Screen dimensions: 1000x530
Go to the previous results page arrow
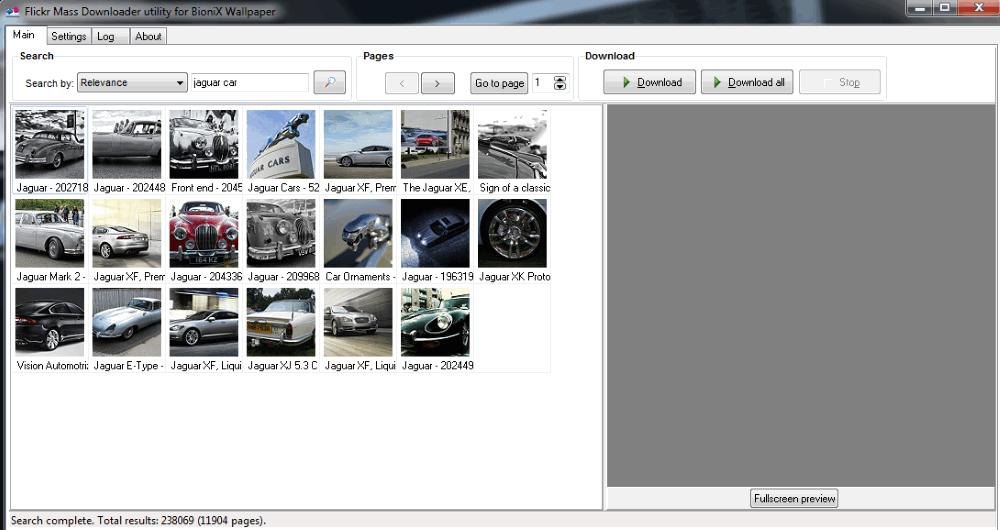click(402, 83)
